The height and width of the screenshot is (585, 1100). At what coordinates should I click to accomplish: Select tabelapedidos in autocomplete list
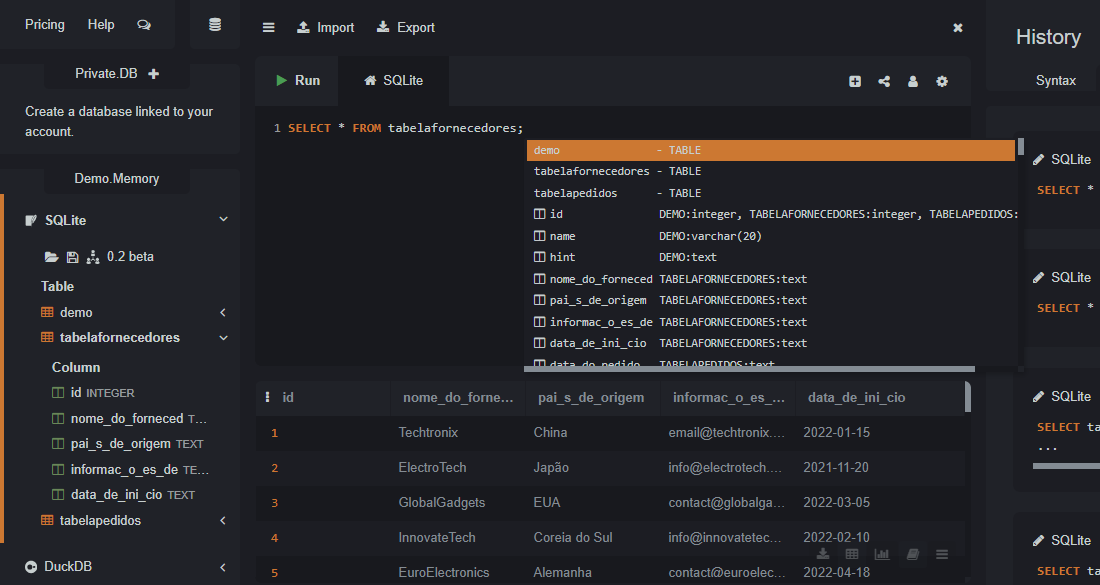click(576, 193)
